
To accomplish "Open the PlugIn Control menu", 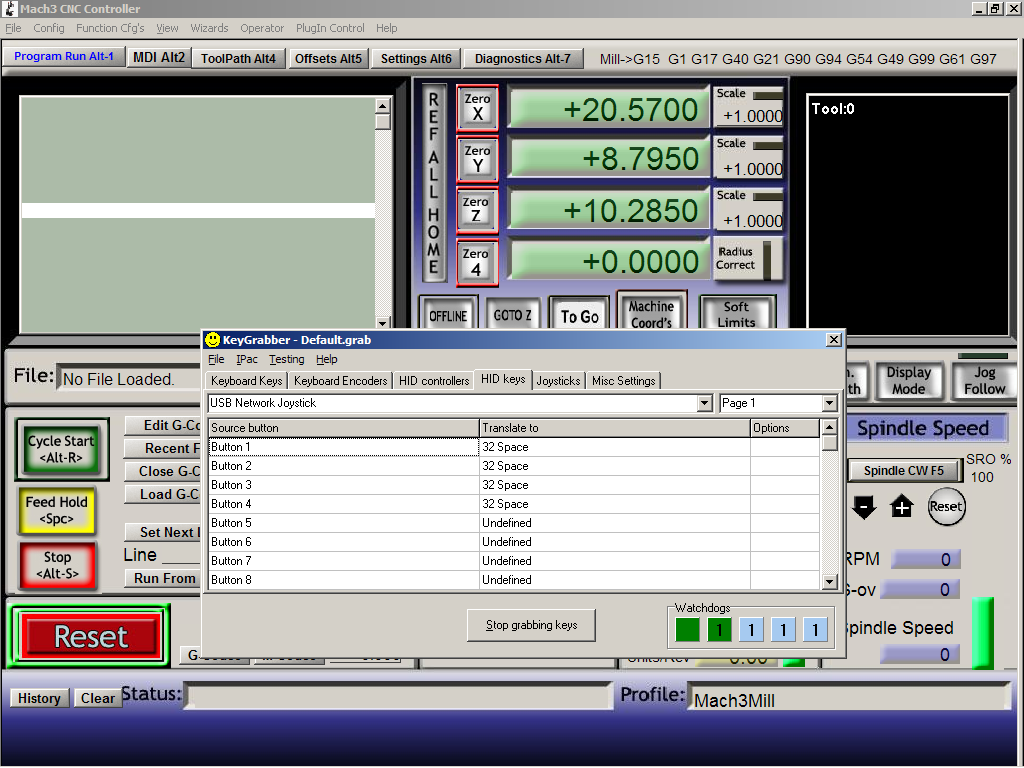I will pos(330,28).
